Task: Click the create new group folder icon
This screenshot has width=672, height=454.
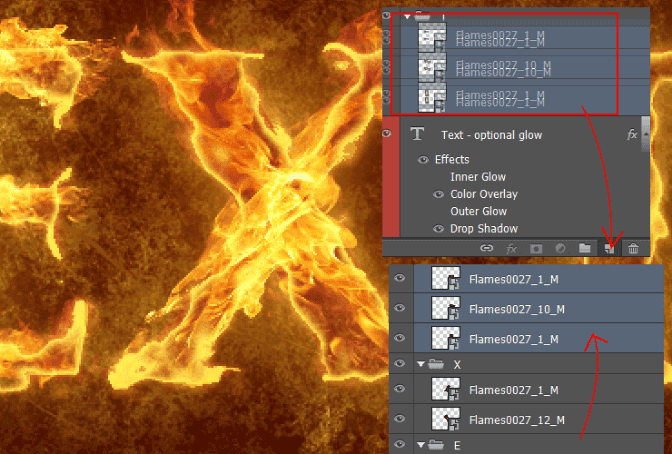Action: (x=585, y=247)
